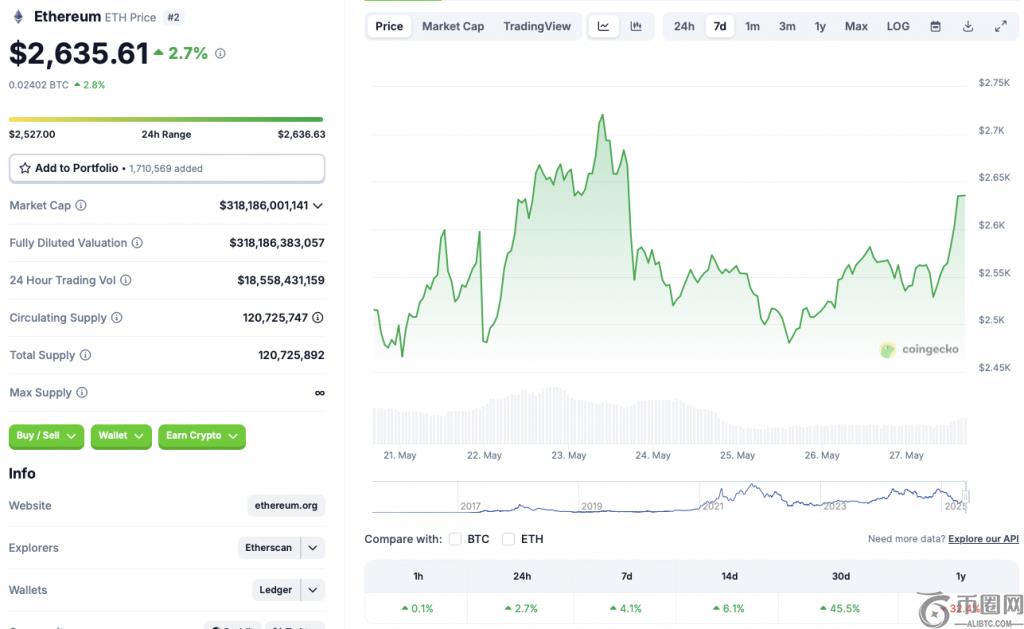The height and width of the screenshot is (629, 1024).
Task: Select the 24h time range tab
Action: pos(684,26)
